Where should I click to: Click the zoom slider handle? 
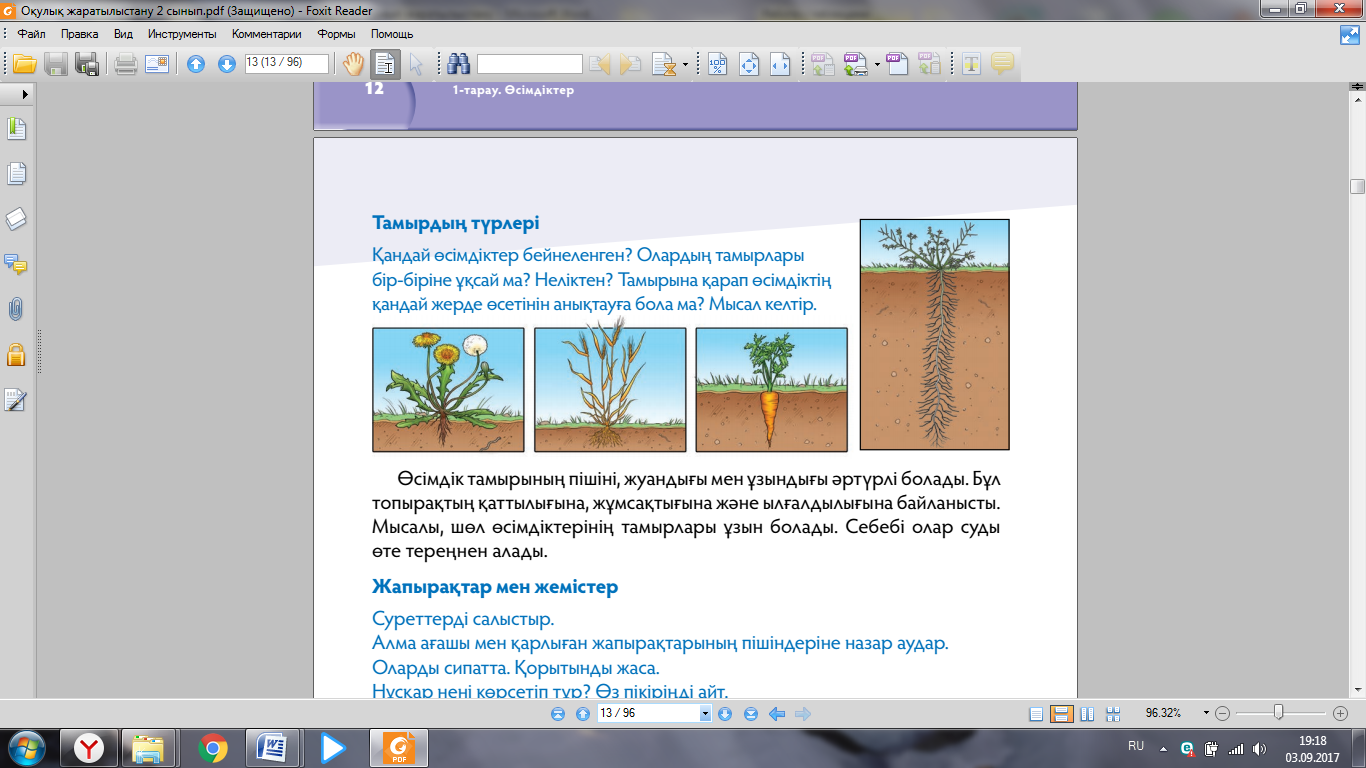point(1278,713)
